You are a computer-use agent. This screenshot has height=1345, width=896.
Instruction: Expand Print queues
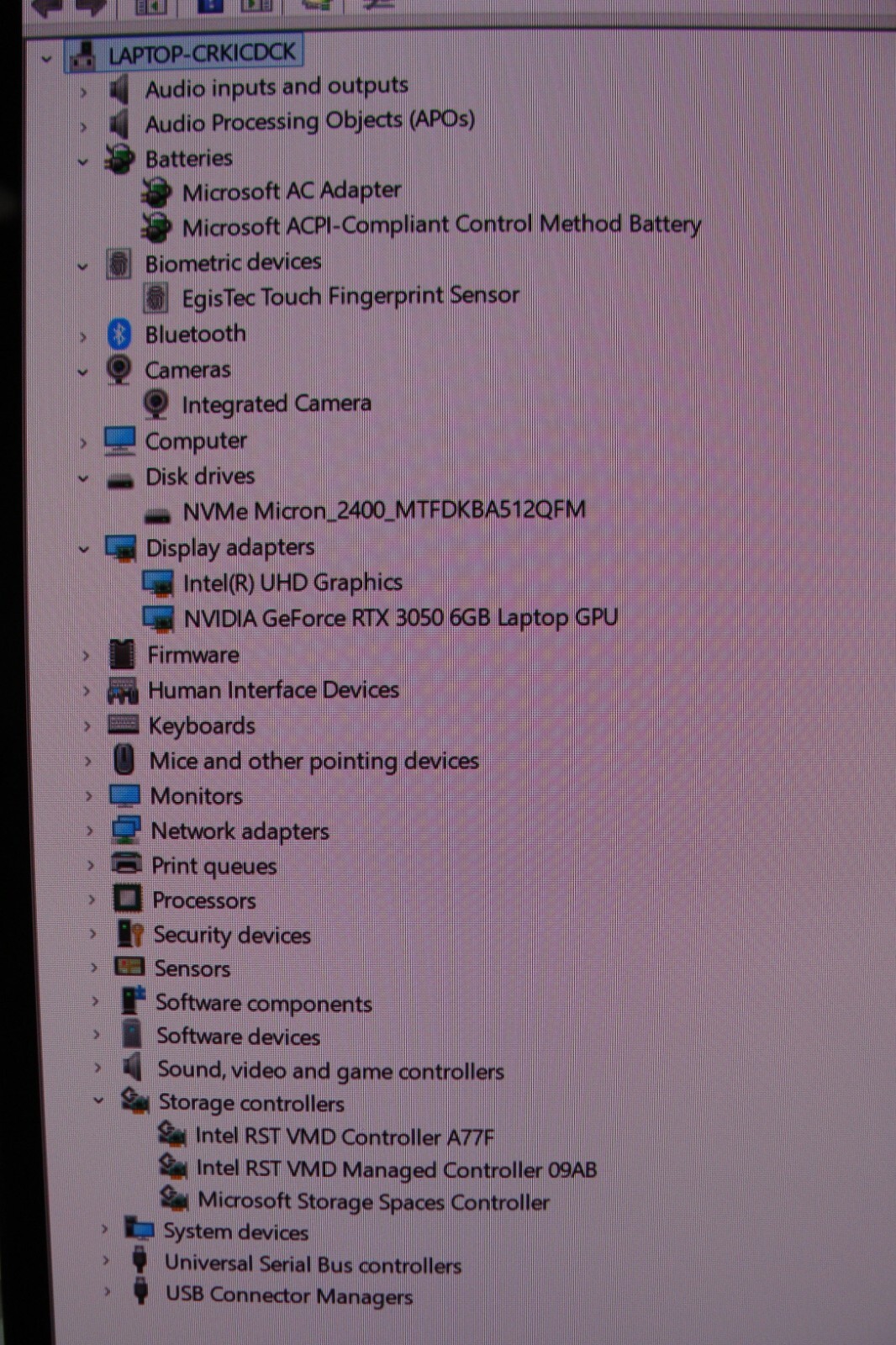91,867
